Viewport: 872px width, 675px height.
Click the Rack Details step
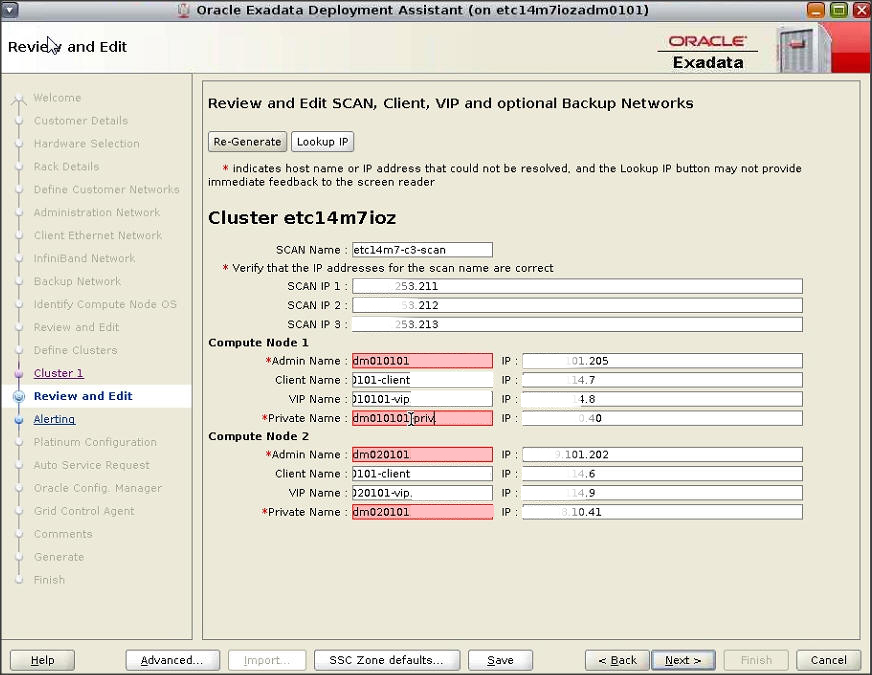[66, 167]
